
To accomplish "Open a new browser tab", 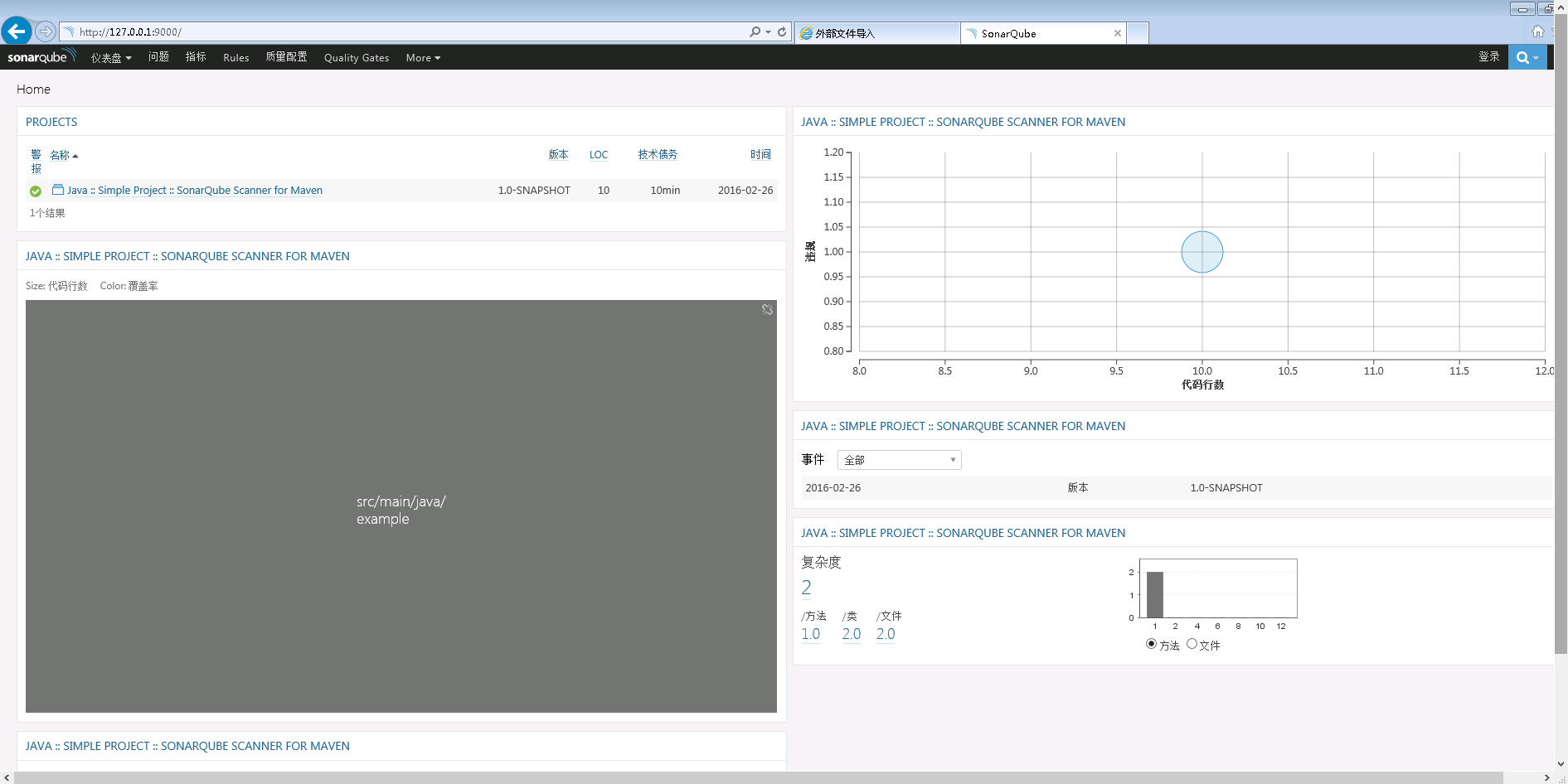I will (x=1138, y=33).
